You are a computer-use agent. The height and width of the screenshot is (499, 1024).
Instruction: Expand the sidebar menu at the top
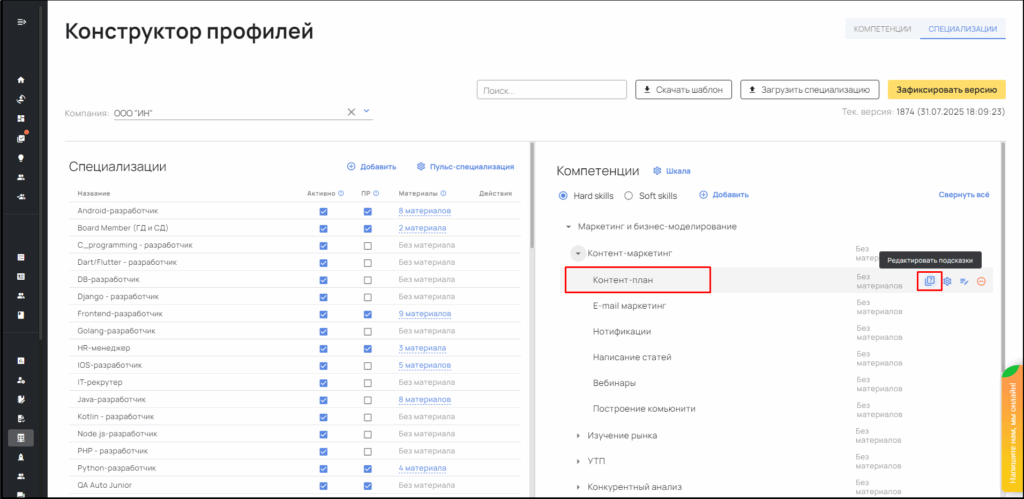(21, 22)
